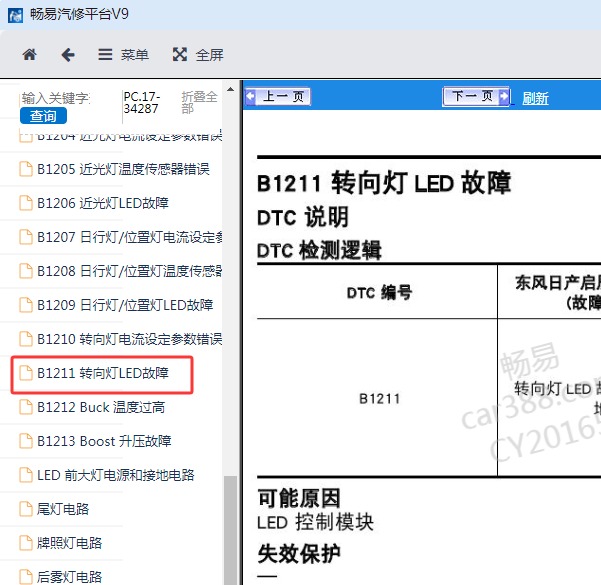This screenshot has width=601, height=585.
Task: Click document icon beside LED 前大灯电源
Action: [26, 475]
